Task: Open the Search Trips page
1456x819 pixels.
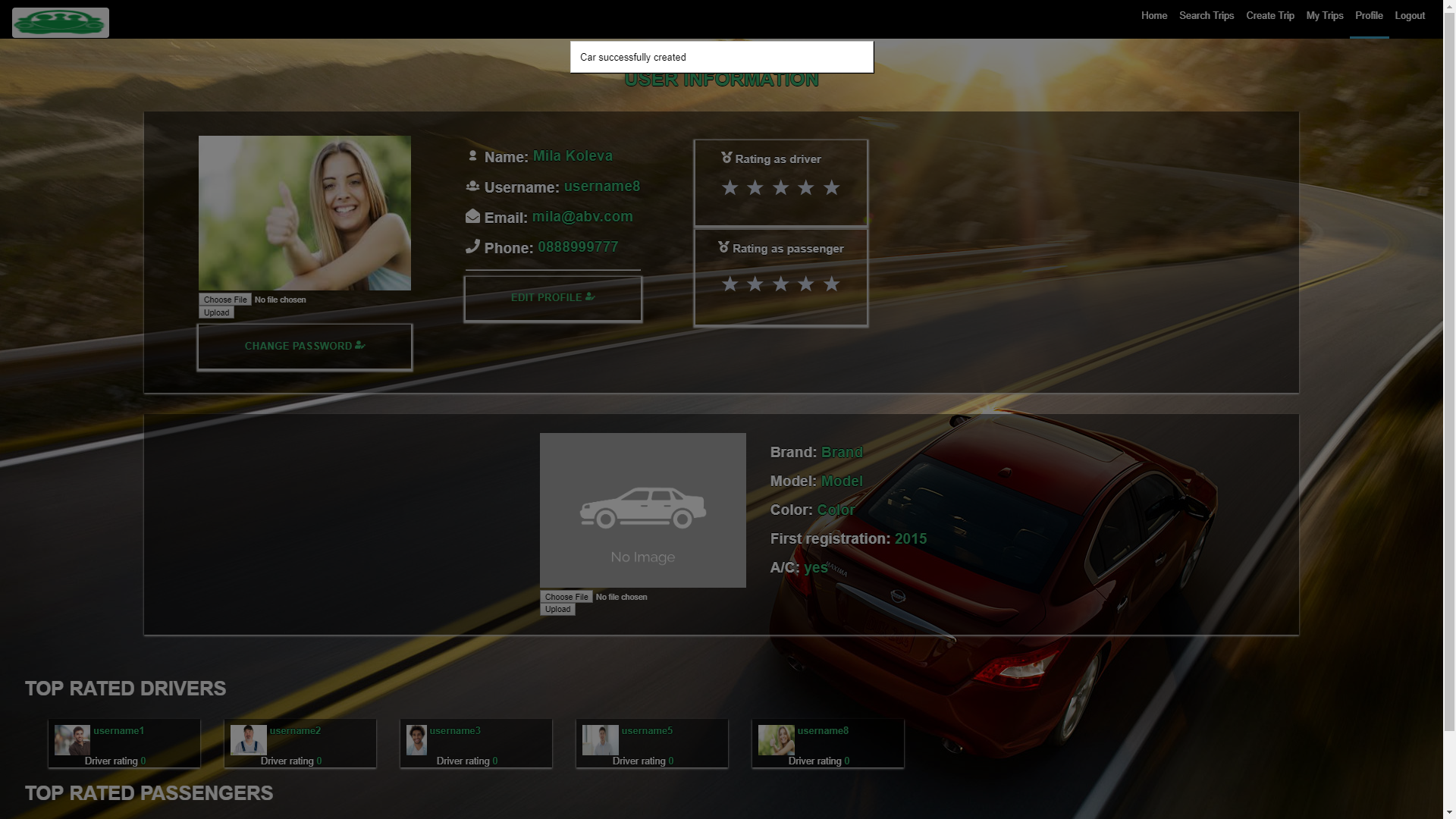Action: [x=1206, y=15]
